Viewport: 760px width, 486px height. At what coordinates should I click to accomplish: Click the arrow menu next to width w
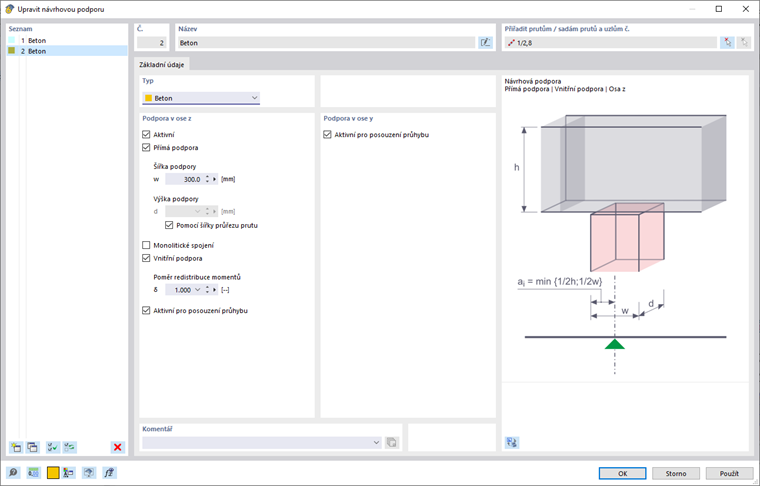pos(214,179)
